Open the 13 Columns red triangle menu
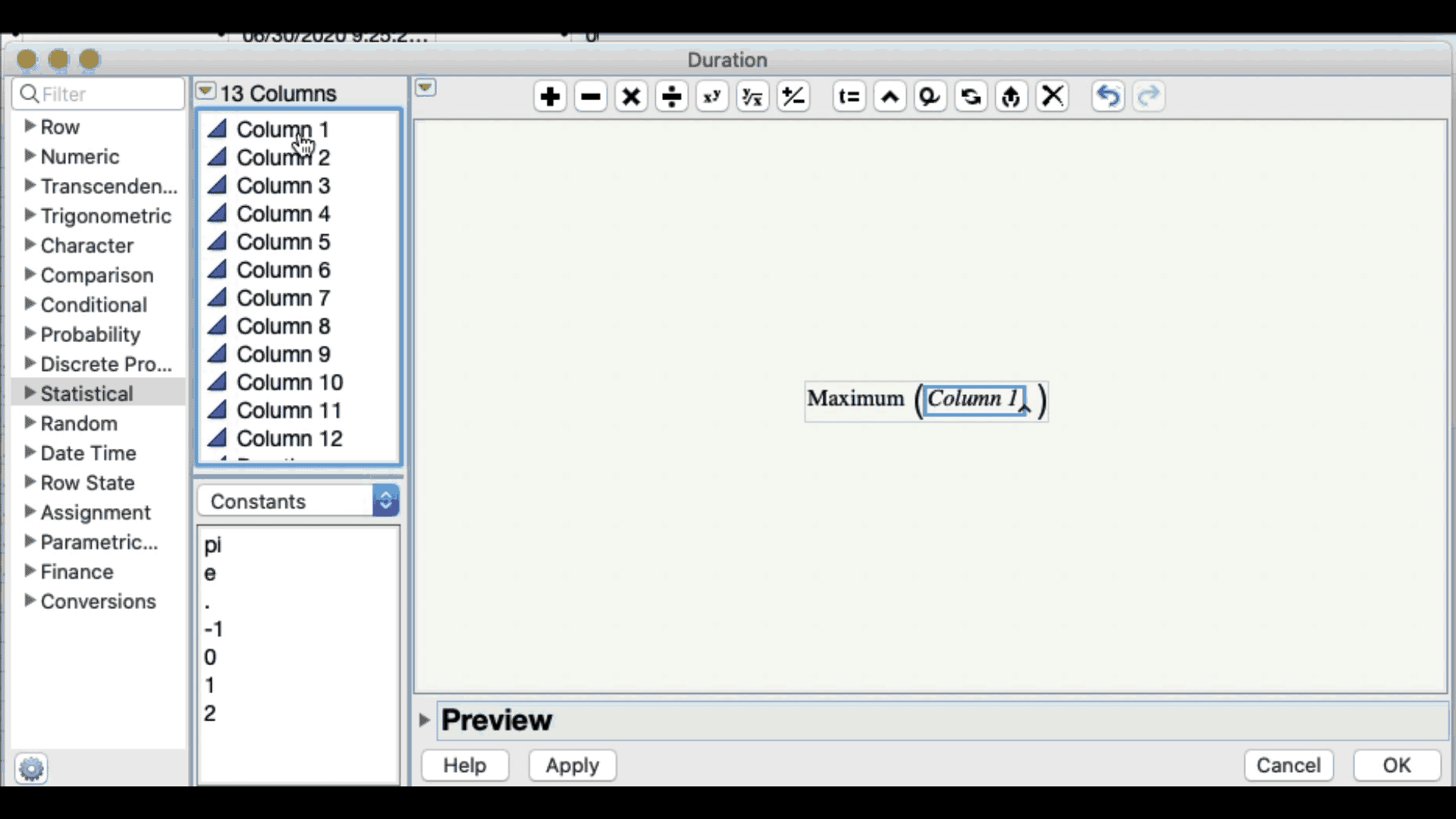1456x819 pixels. tap(206, 91)
